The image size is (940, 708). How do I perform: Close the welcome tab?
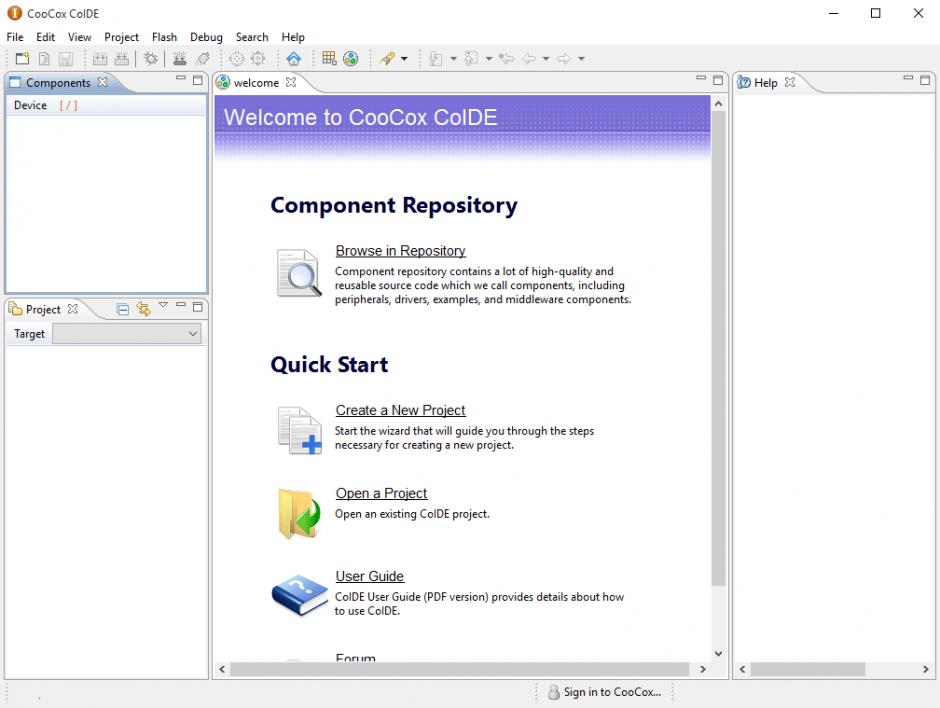tap(291, 82)
